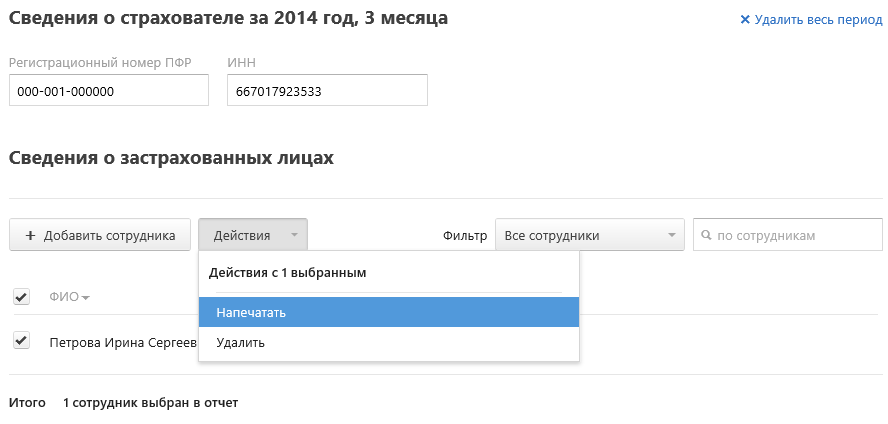
Task: Collapse the Действия menu via its arrow
Action: (x=294, y=236)
